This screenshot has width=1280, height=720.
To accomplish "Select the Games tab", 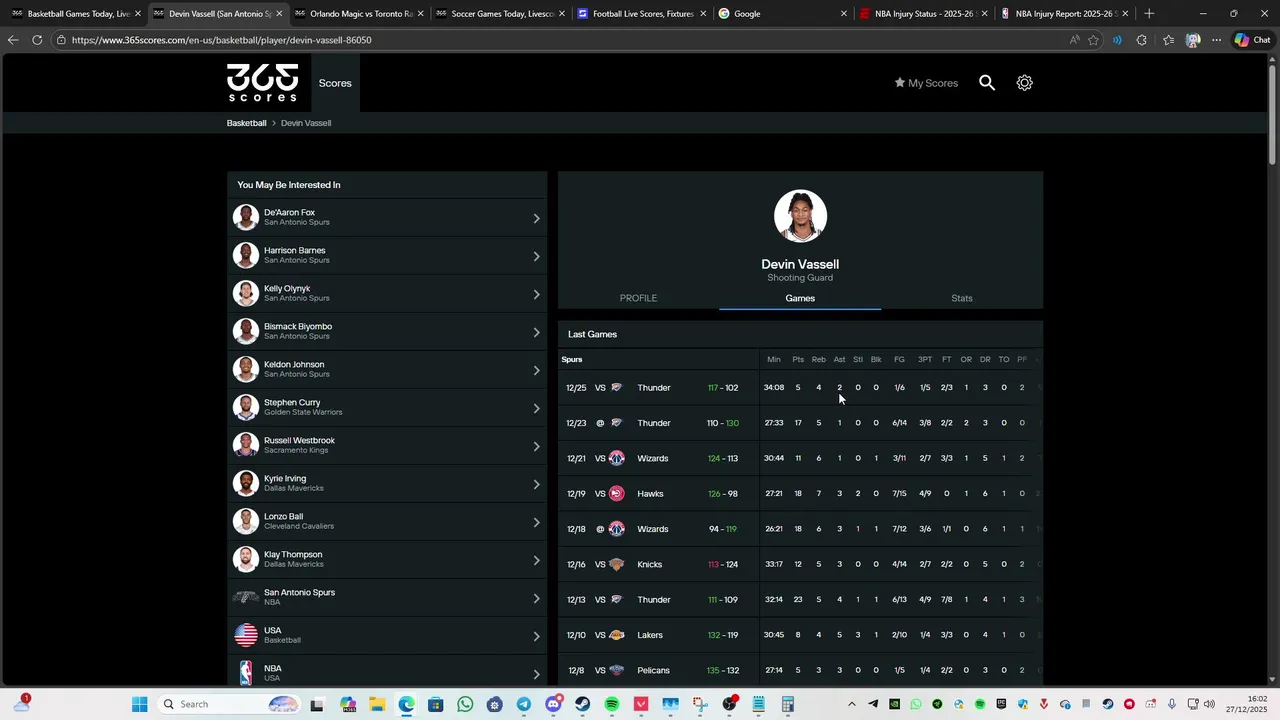I will click(x=800, y=298).
